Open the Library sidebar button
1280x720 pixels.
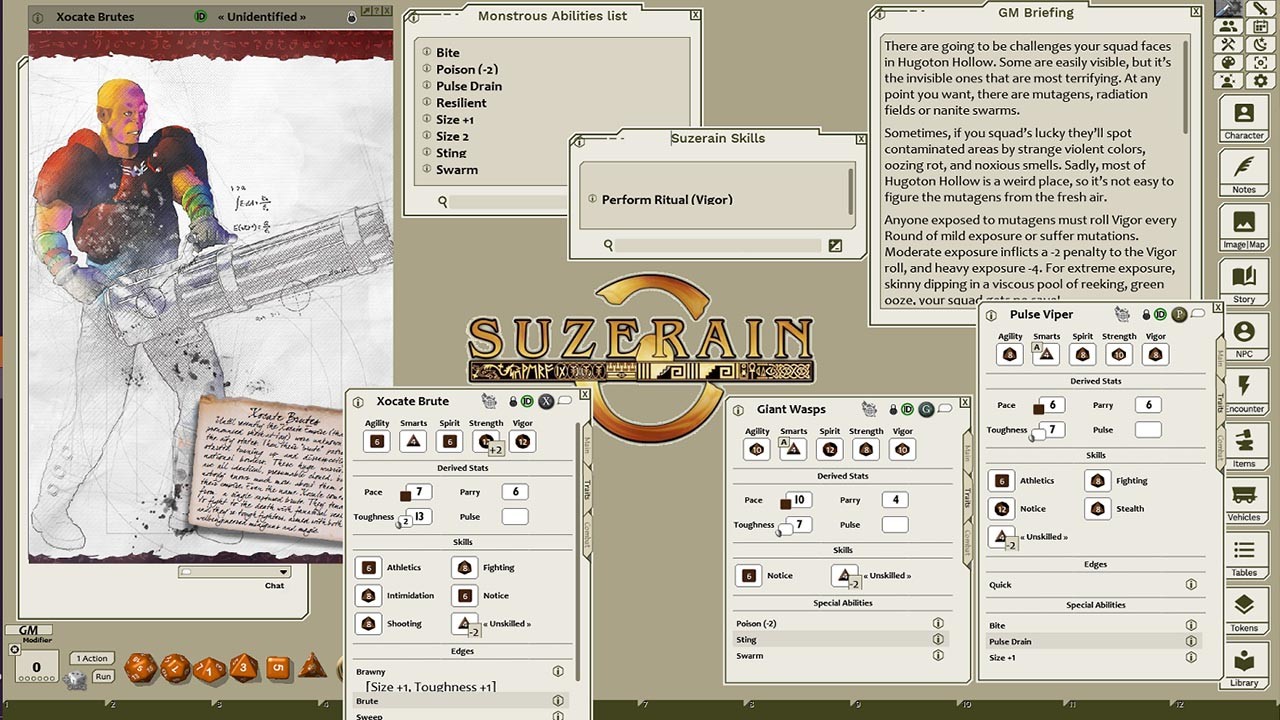point(1243,666)
